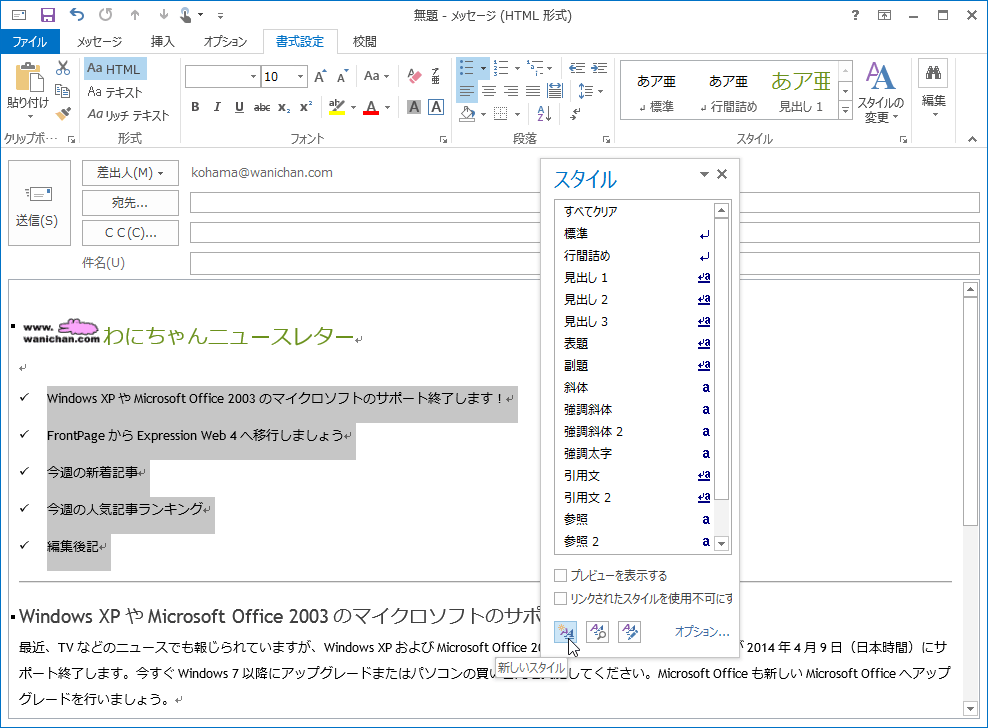Viewport: 988px width, 728px height.
Task: Enable the preview display checkbox
Action: click(x=560, y=575)
